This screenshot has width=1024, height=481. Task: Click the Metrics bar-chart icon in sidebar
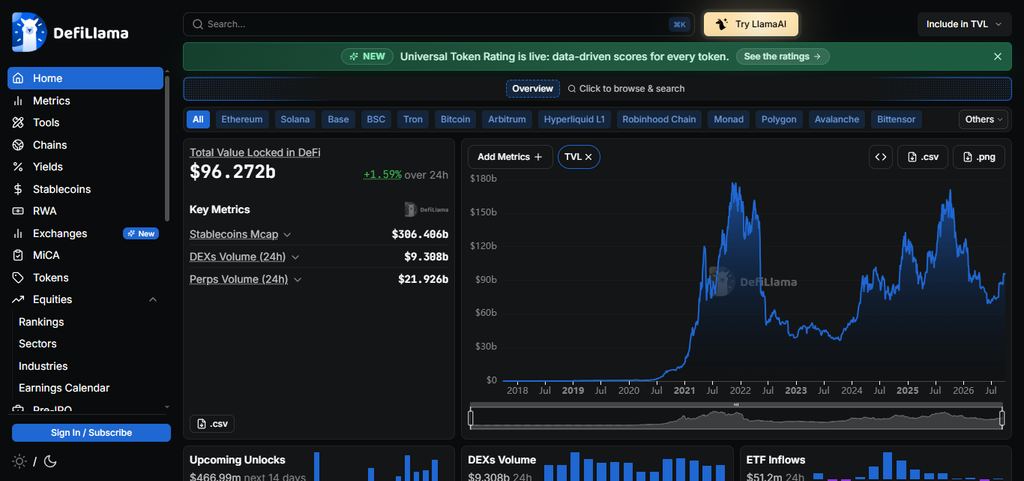[19, 101]
